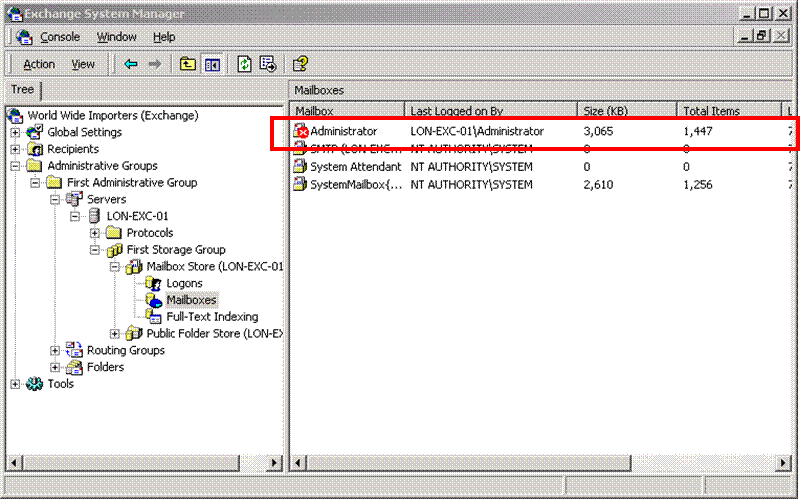Open the Action menu
Viewport: 800px width, 499px height.
pos(39,64)
